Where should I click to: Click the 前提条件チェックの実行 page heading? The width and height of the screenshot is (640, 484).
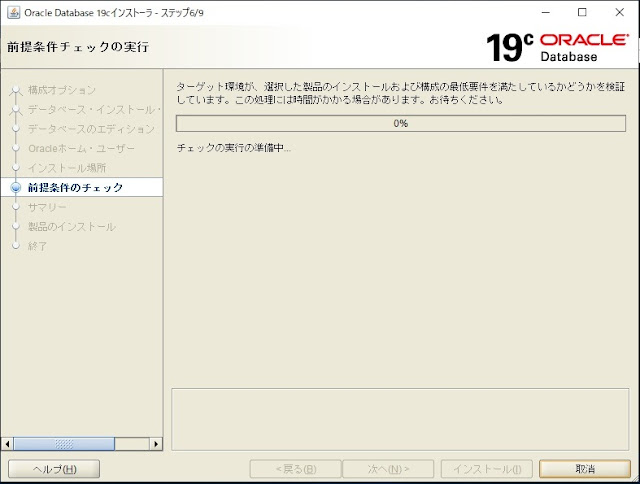[78, 47]
